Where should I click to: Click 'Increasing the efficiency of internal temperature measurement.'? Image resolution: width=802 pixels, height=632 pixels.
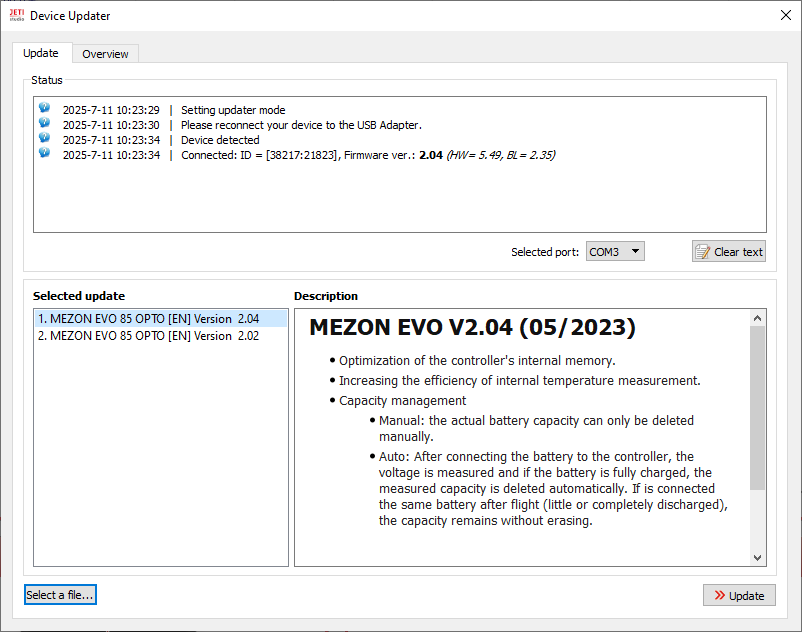click(x=520, y=380)
